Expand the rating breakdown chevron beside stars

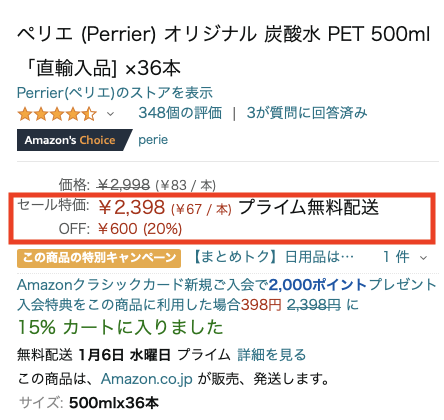click(x=110, y=114)
